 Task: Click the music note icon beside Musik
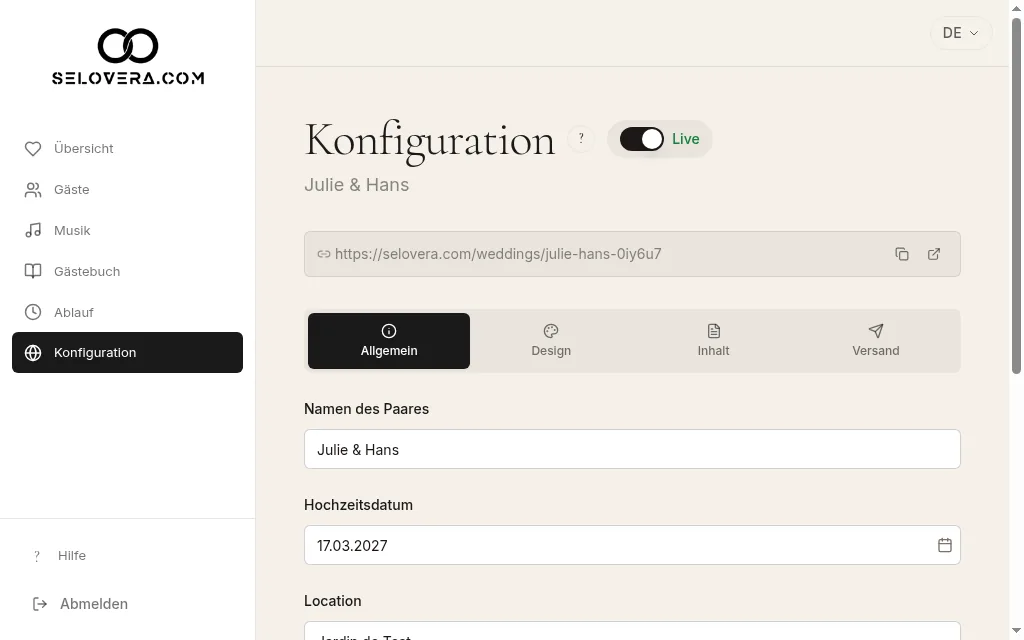[x=33, y=231]
